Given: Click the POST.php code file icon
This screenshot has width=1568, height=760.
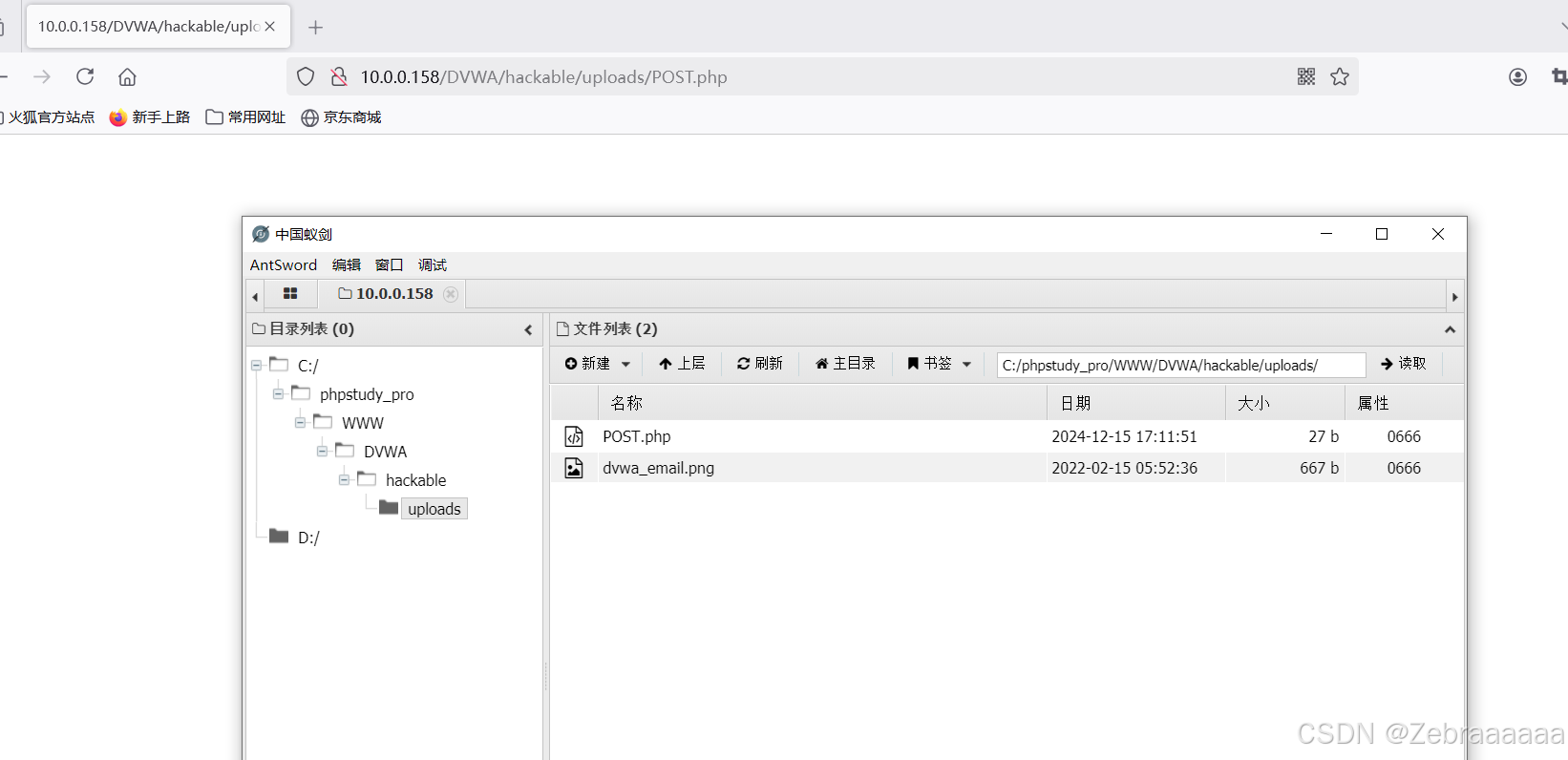Looking at the screenshot, I should click(574, 436).
